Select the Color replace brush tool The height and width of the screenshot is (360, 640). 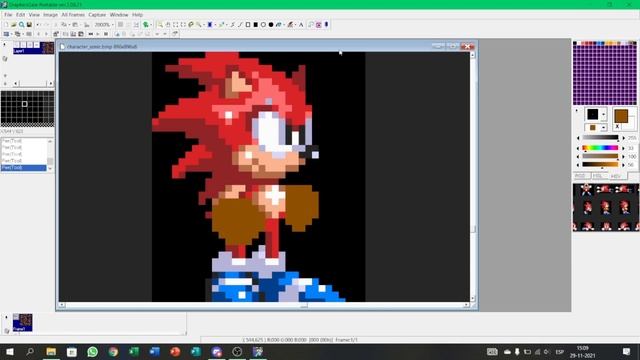pyautogui.click(x=290, y=24)
